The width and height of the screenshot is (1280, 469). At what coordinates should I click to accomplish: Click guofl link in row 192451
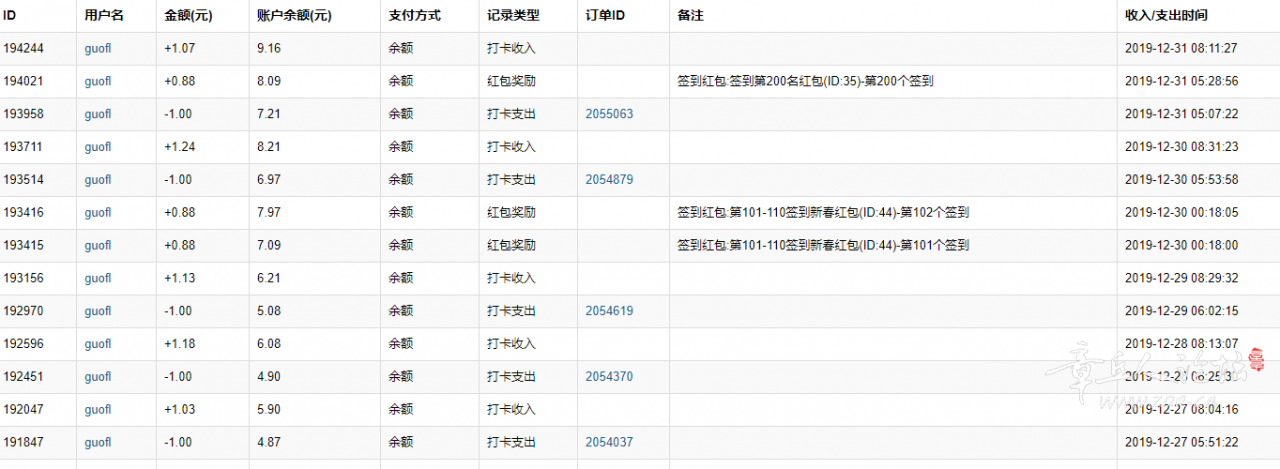(x=98, y=377)
